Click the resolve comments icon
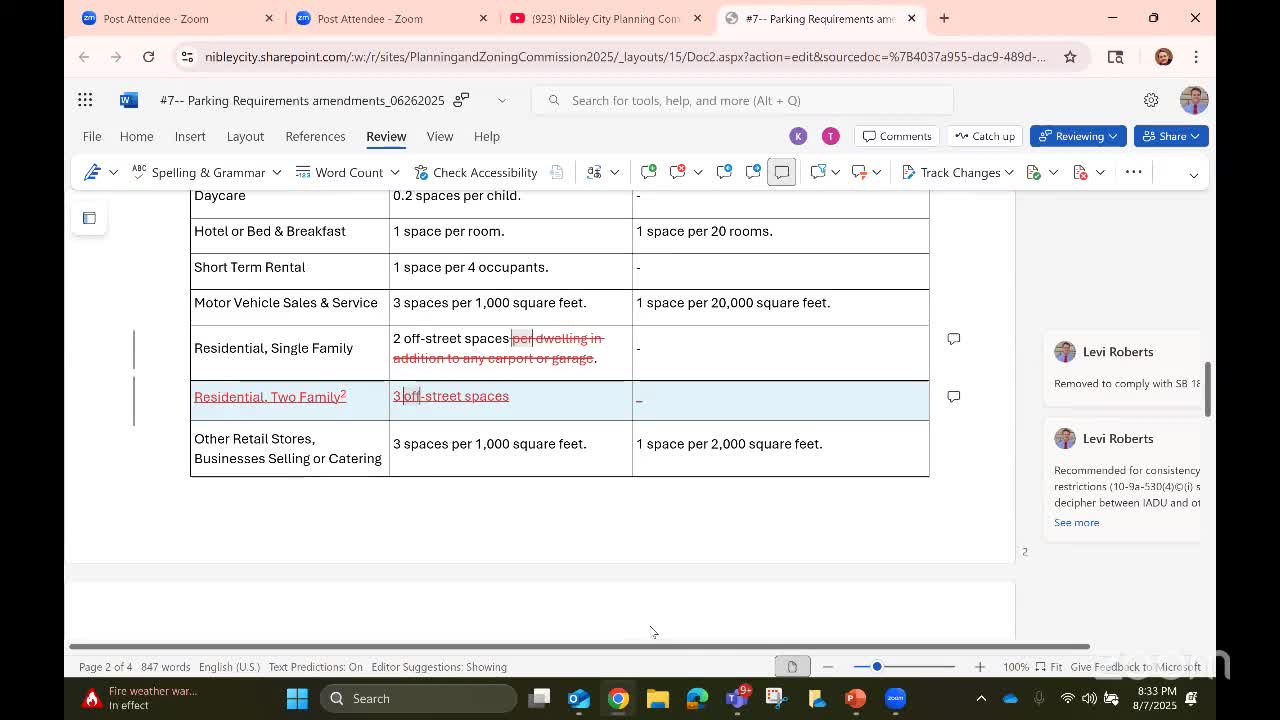Viewport: 1280px width, 720px height. coord(859,172)
